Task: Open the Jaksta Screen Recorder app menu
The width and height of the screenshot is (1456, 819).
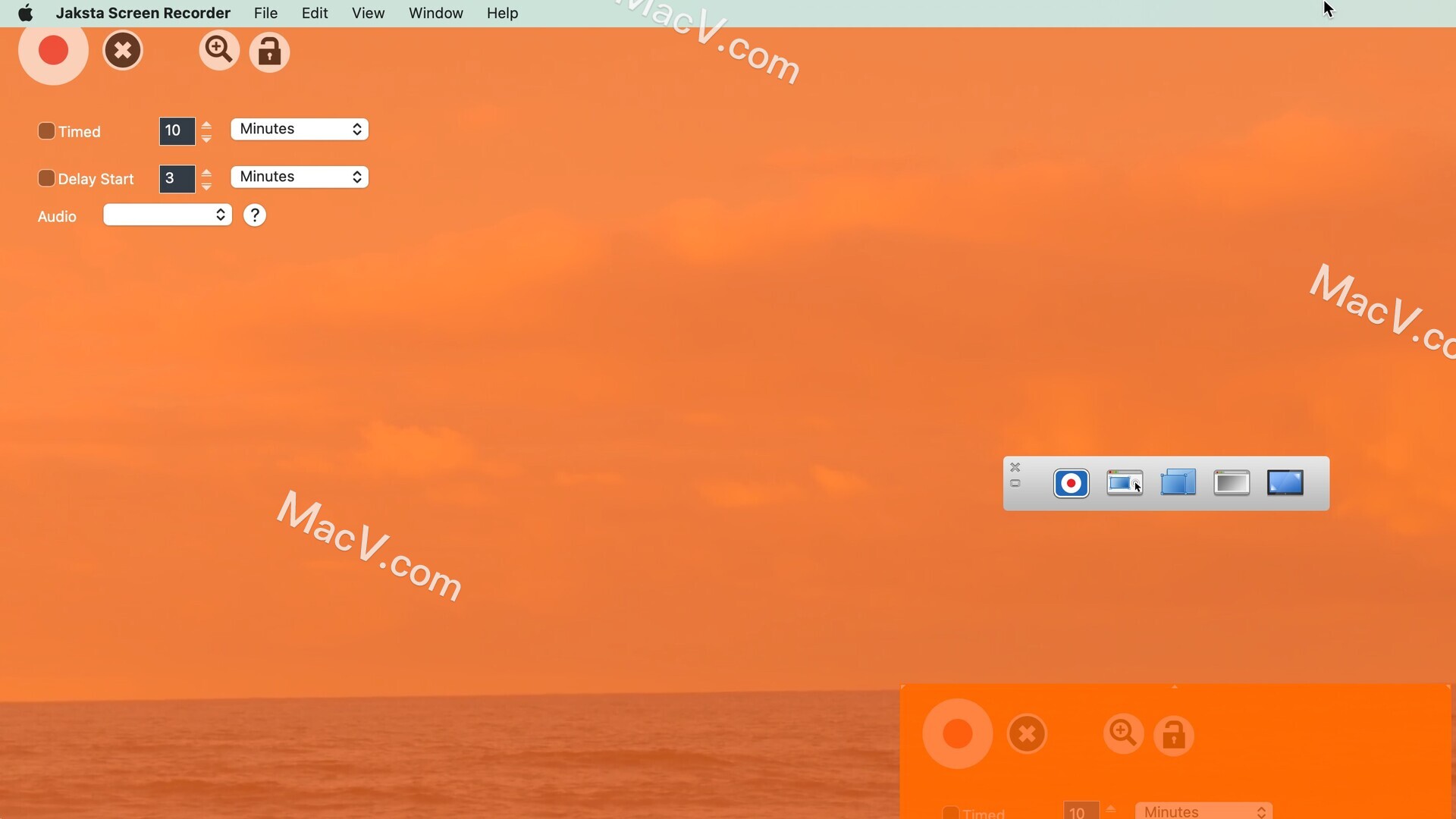Action: [x=143, y=13]
